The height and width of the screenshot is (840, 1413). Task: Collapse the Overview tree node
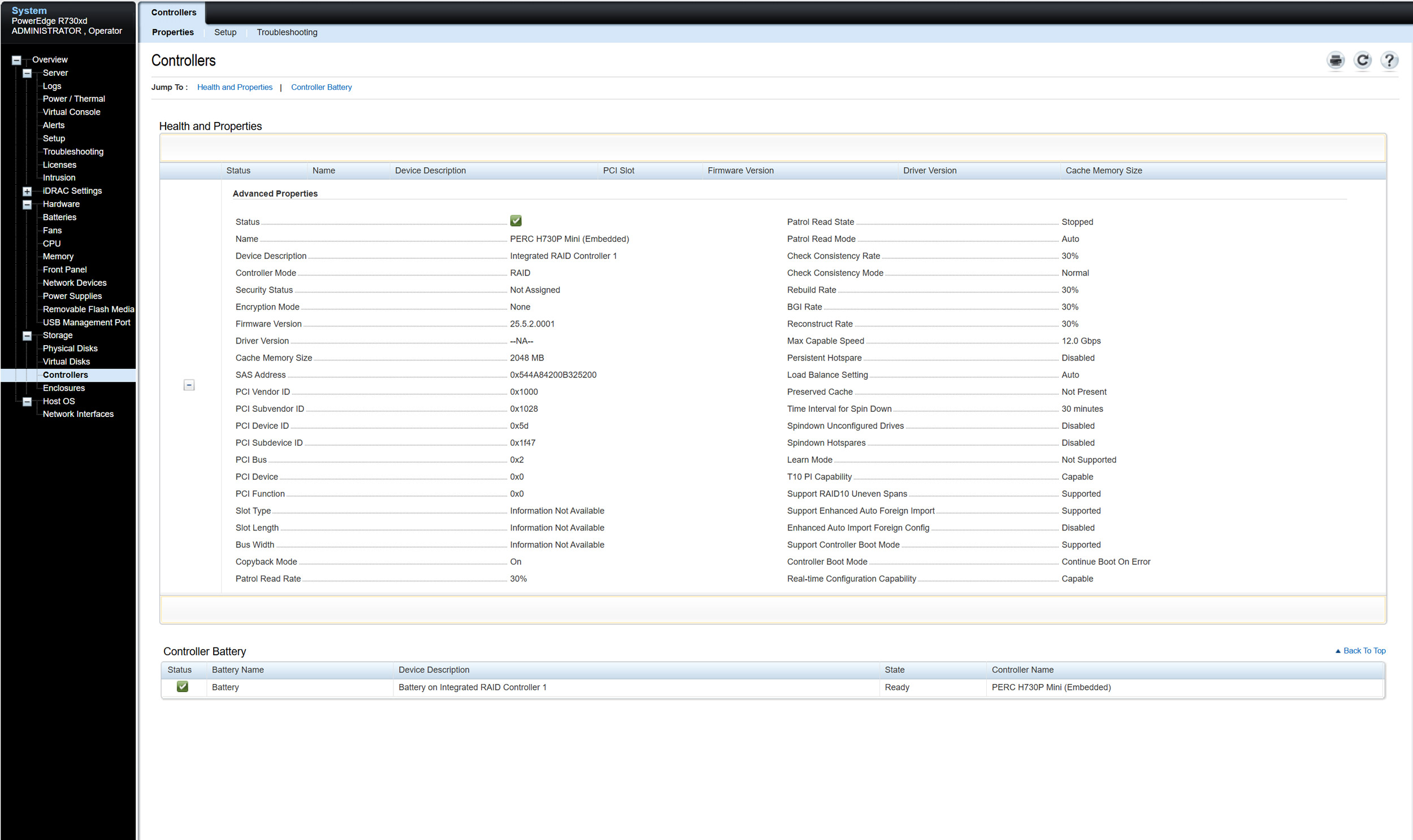16,60
